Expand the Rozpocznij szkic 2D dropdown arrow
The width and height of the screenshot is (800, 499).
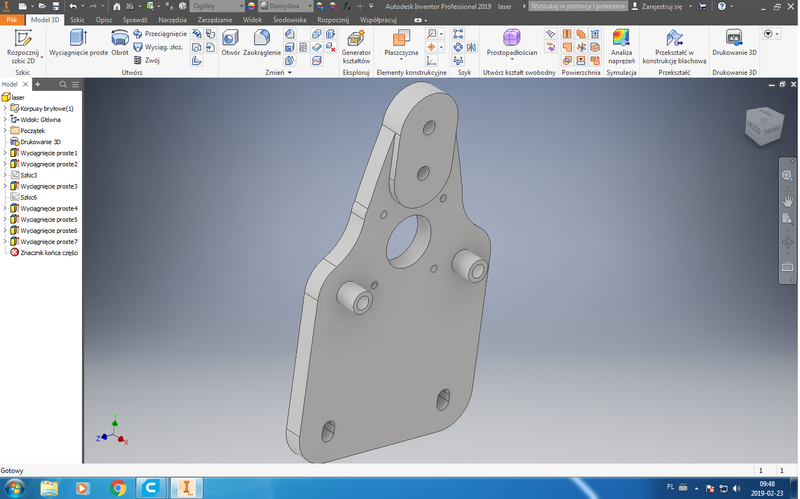coord(42,57)
